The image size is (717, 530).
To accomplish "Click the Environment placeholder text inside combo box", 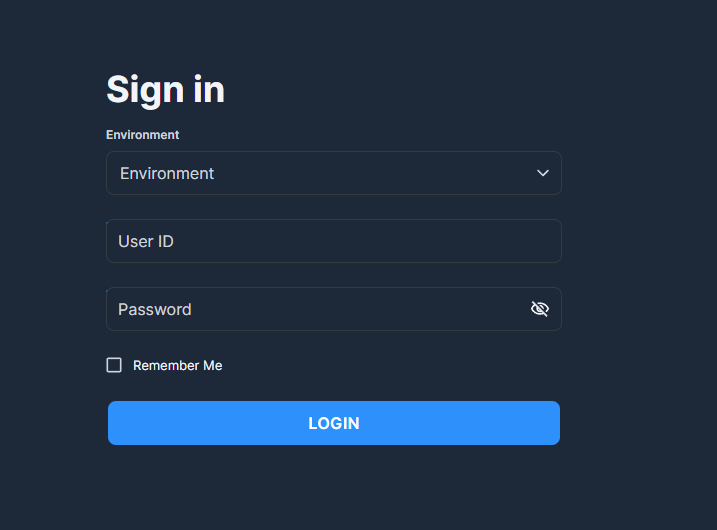I will [167, 173].
